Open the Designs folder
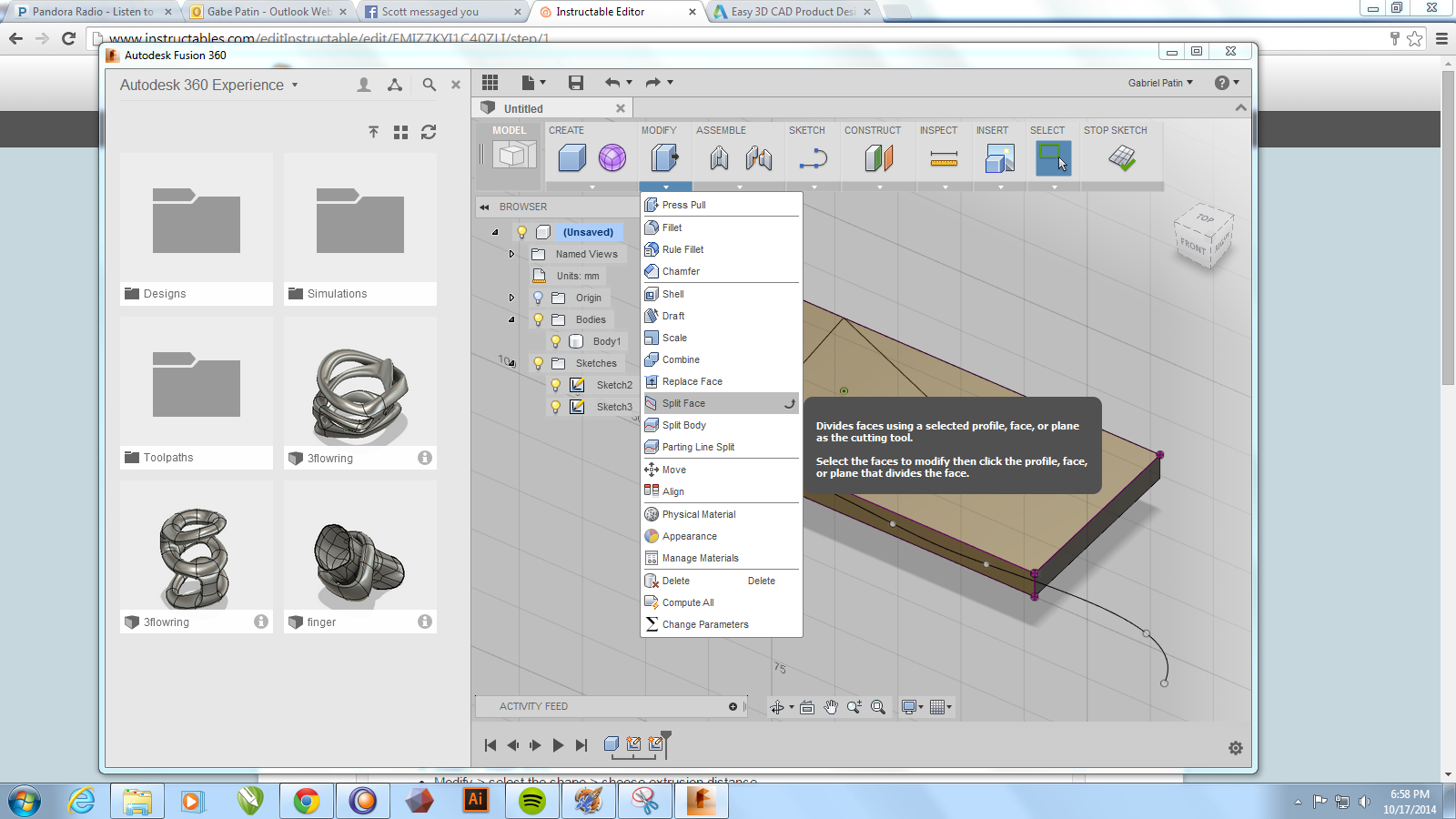Viewport: 1456px width, 819px height. [x=197, y=229]
